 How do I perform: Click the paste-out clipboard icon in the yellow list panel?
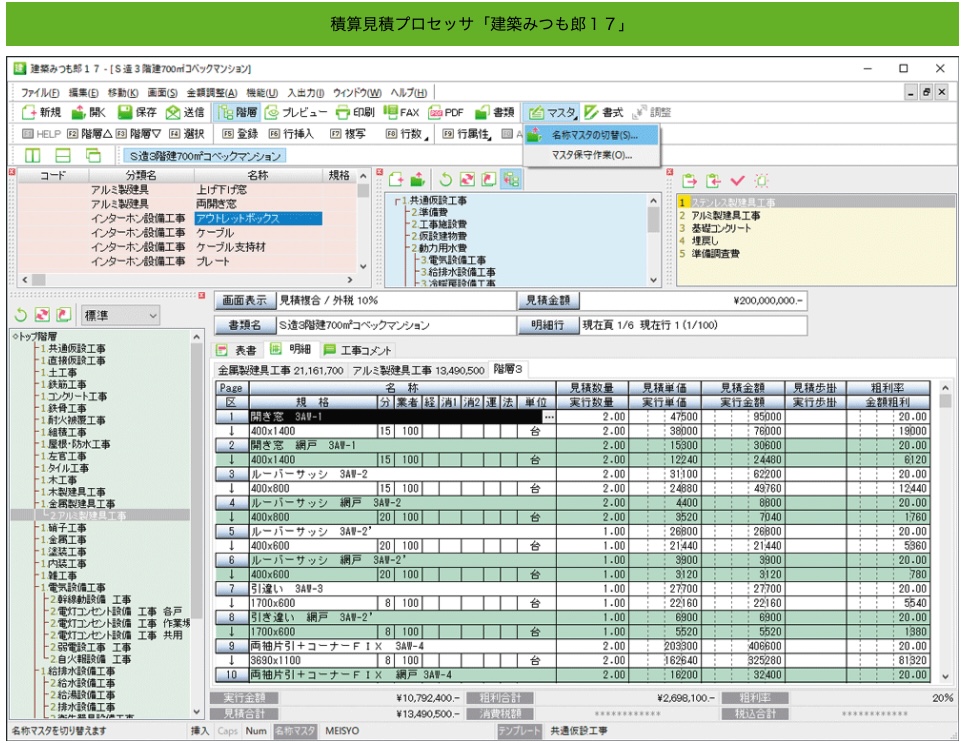(689, 181)
